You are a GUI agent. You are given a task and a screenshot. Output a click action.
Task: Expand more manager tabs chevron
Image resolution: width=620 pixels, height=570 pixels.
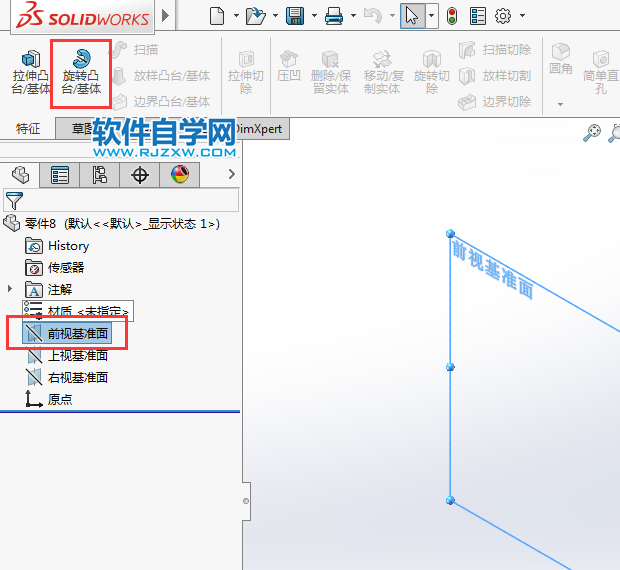(232, 174)
